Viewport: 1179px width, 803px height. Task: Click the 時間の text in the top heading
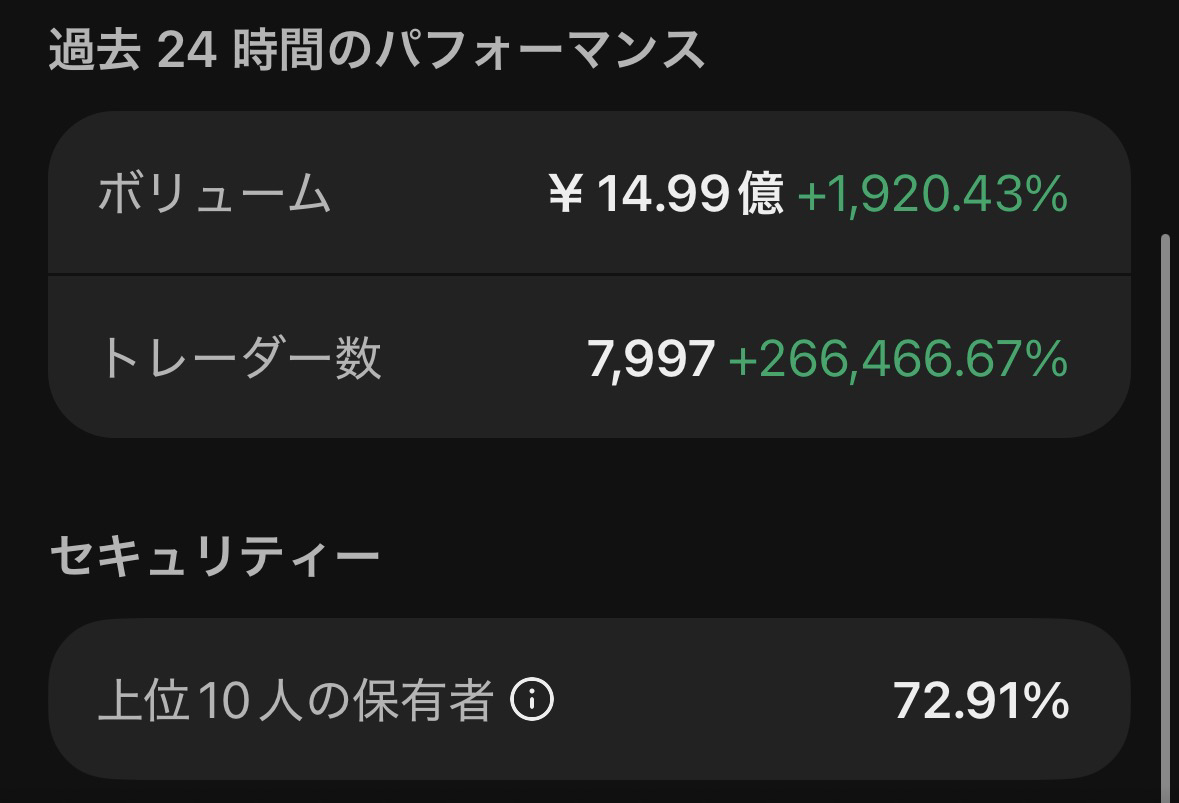coord(300,51)
